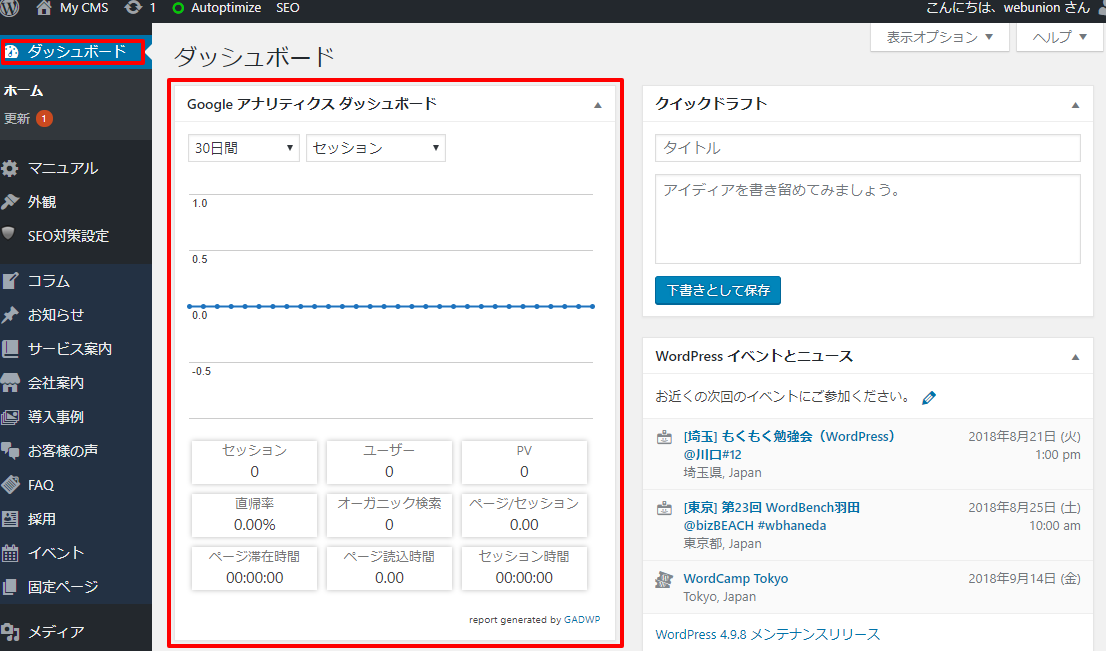Click the お知らせ pin icon
The height and width of the screenshot is (651, 1106).
coord(10,315)
